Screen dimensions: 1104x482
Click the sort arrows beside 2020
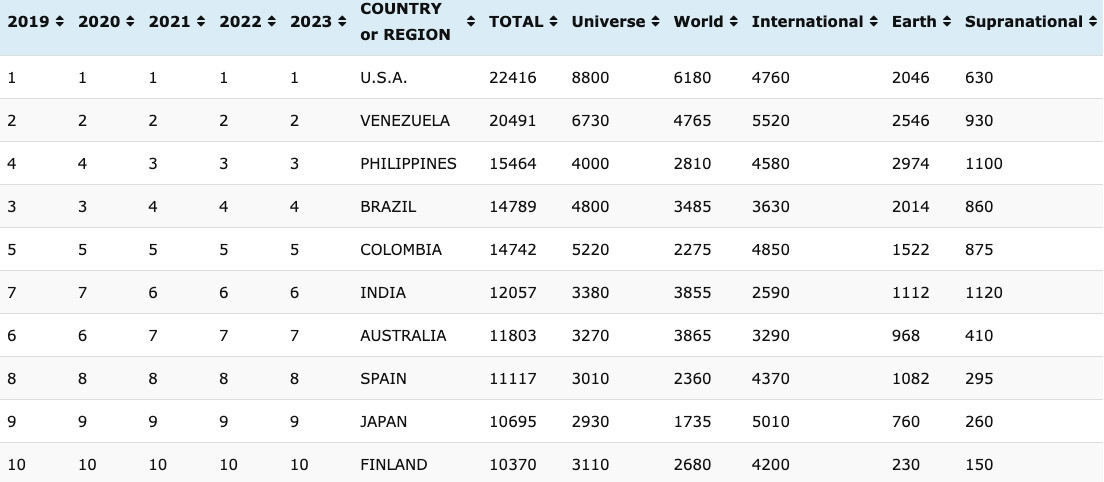pyautogui.click(x=130, y=22)
